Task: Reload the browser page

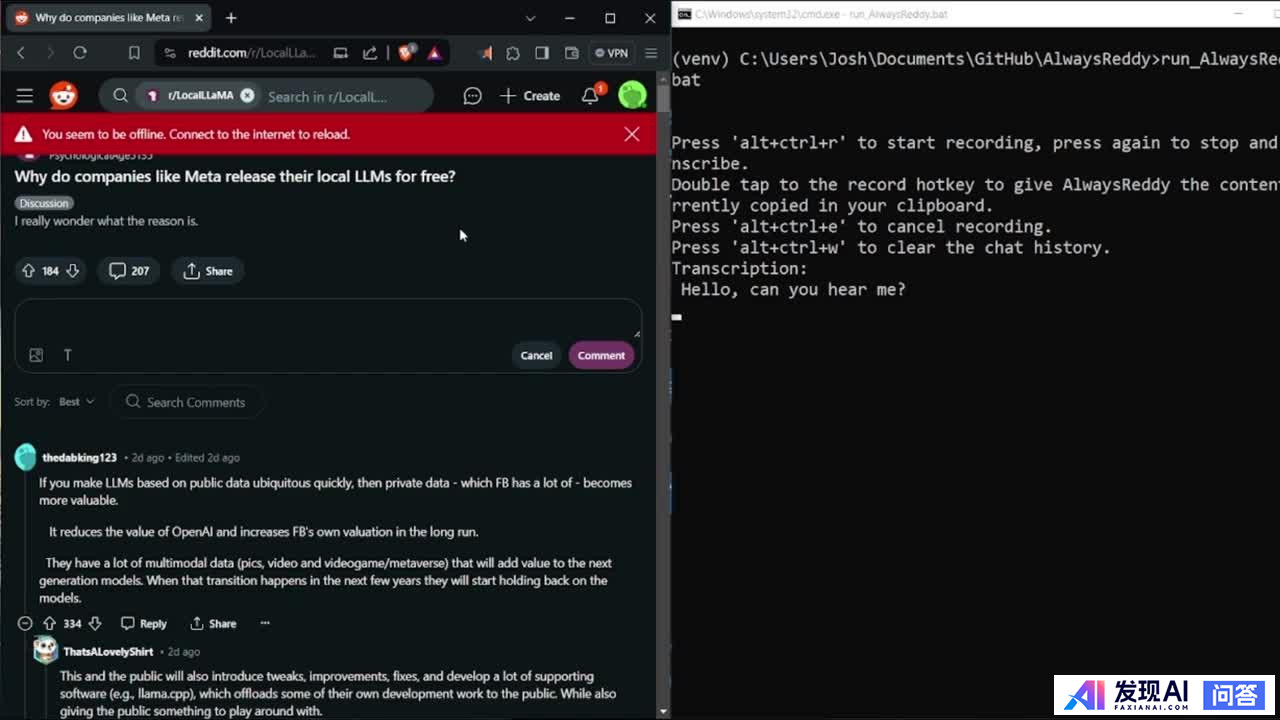Action: pos(80,53)
